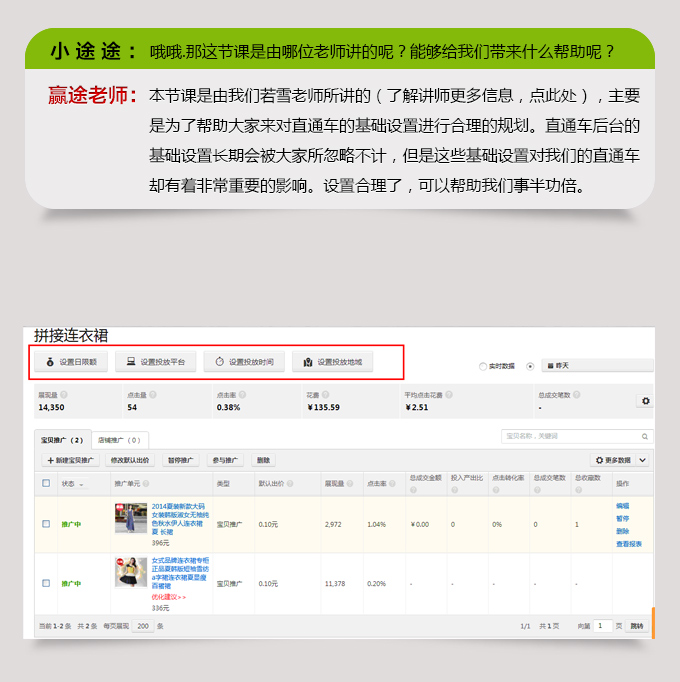
Task: Click the page number input showing 1
Action: (x=603, y=626)
